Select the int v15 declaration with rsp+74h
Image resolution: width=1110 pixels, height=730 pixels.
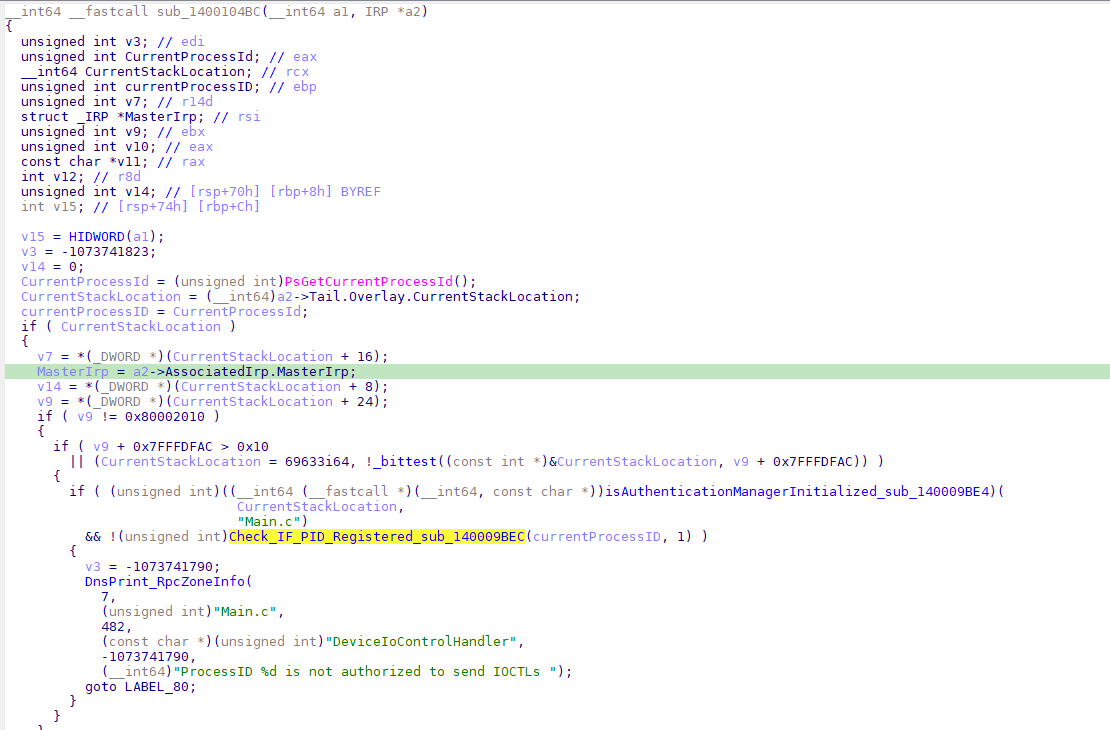140,207
